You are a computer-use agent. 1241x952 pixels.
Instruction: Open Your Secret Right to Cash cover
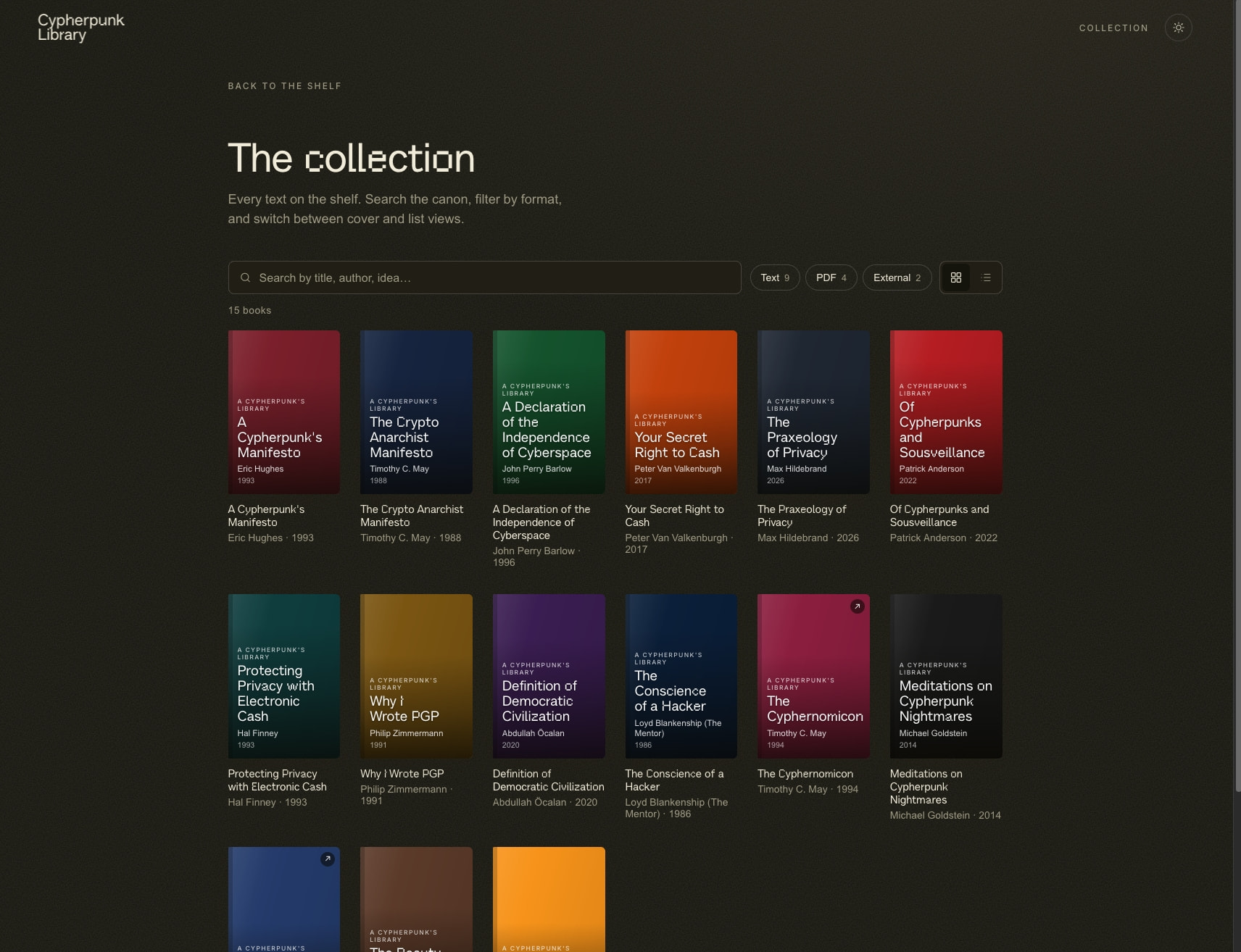(x=681, y=412)
